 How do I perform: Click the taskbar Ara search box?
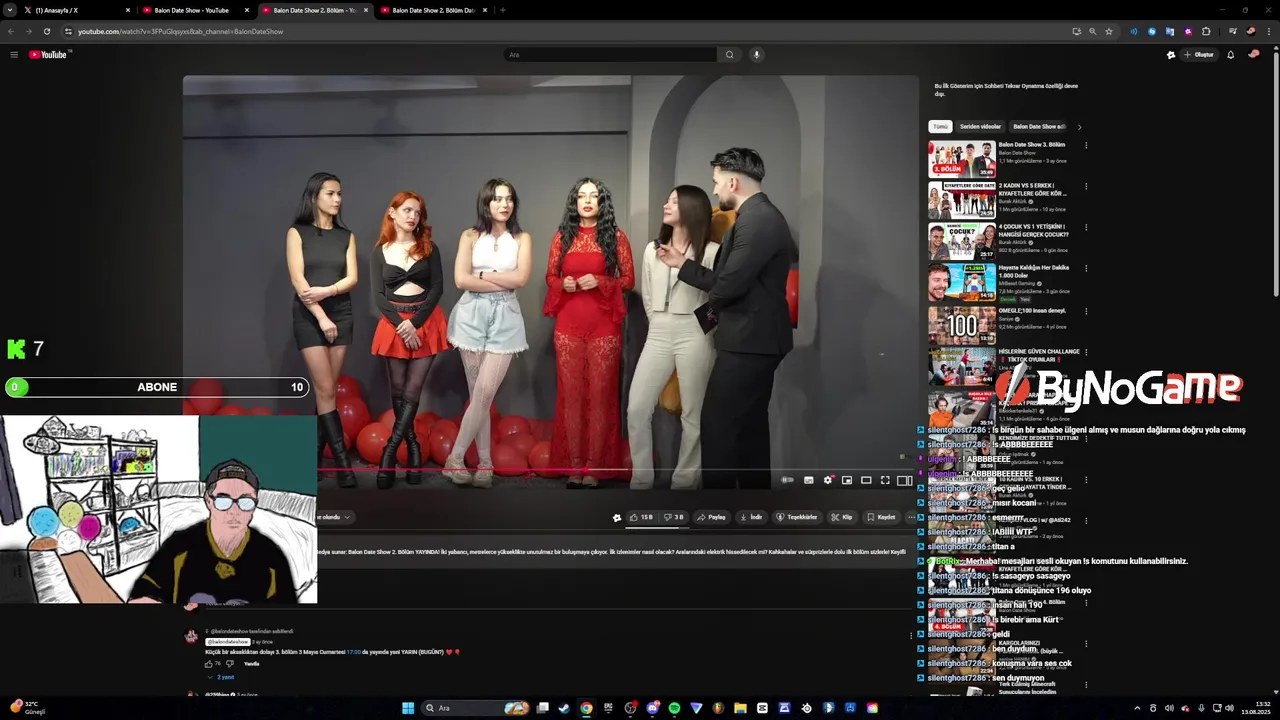476,708
